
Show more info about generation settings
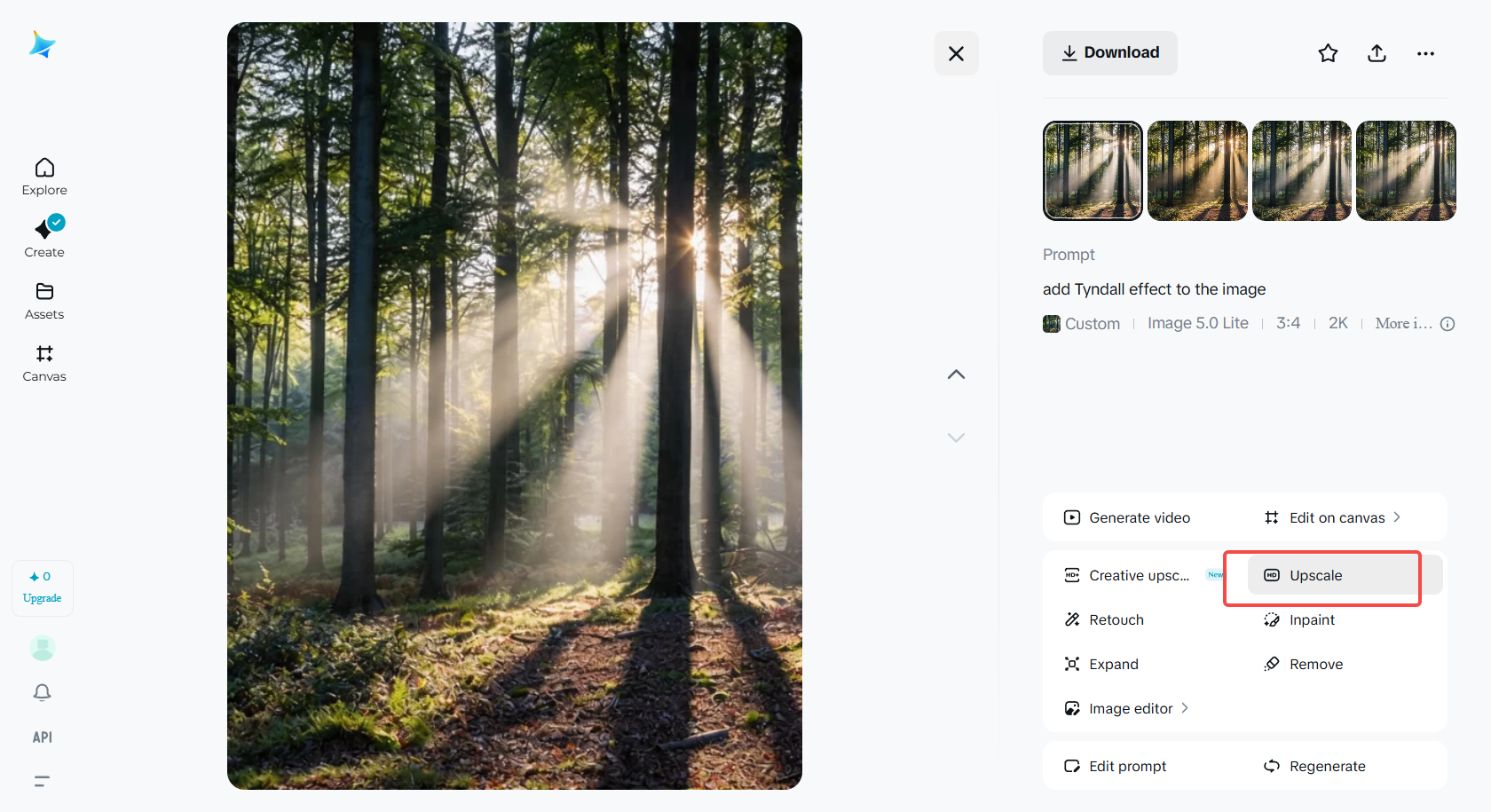tap(1448, 324)
